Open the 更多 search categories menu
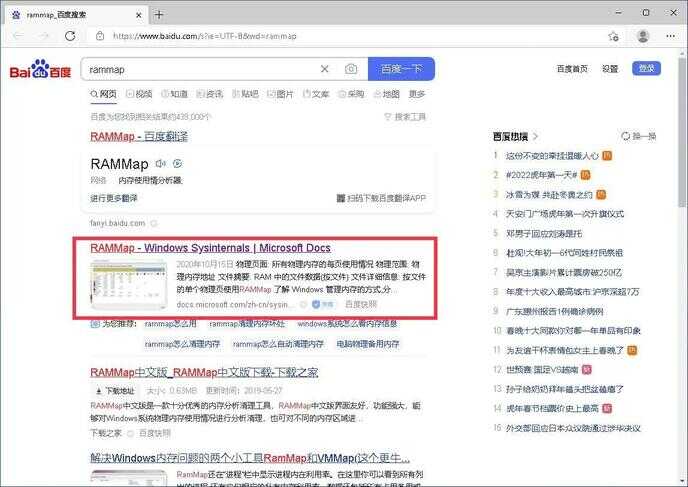The width and height of the screenshot is (688, 487). pos(417,94)
